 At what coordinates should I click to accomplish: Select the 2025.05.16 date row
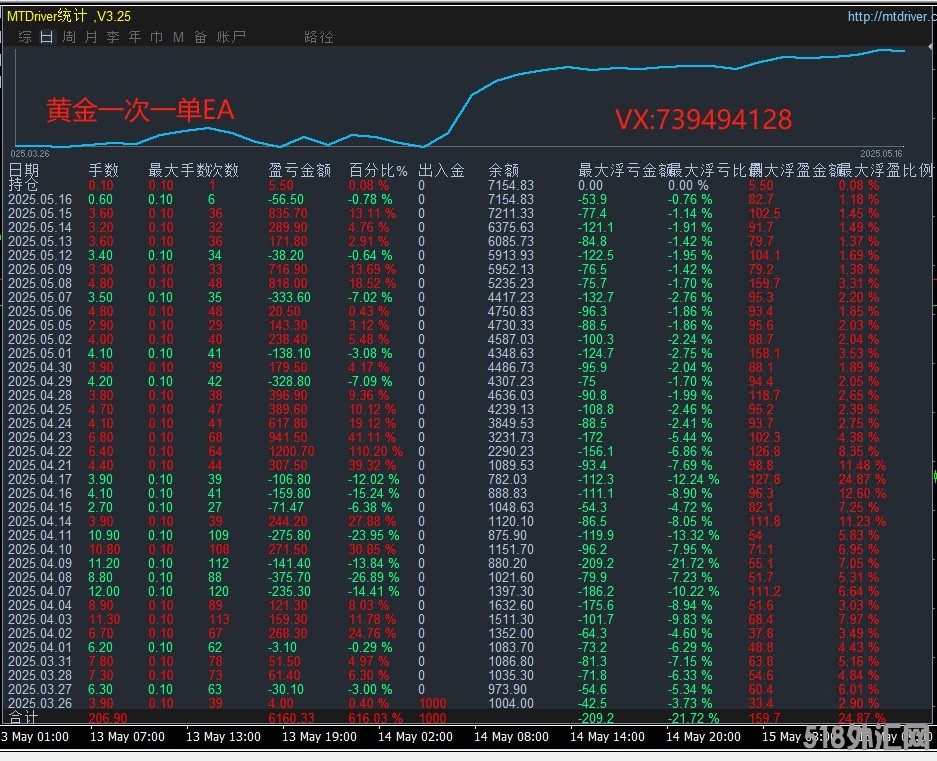40,199
